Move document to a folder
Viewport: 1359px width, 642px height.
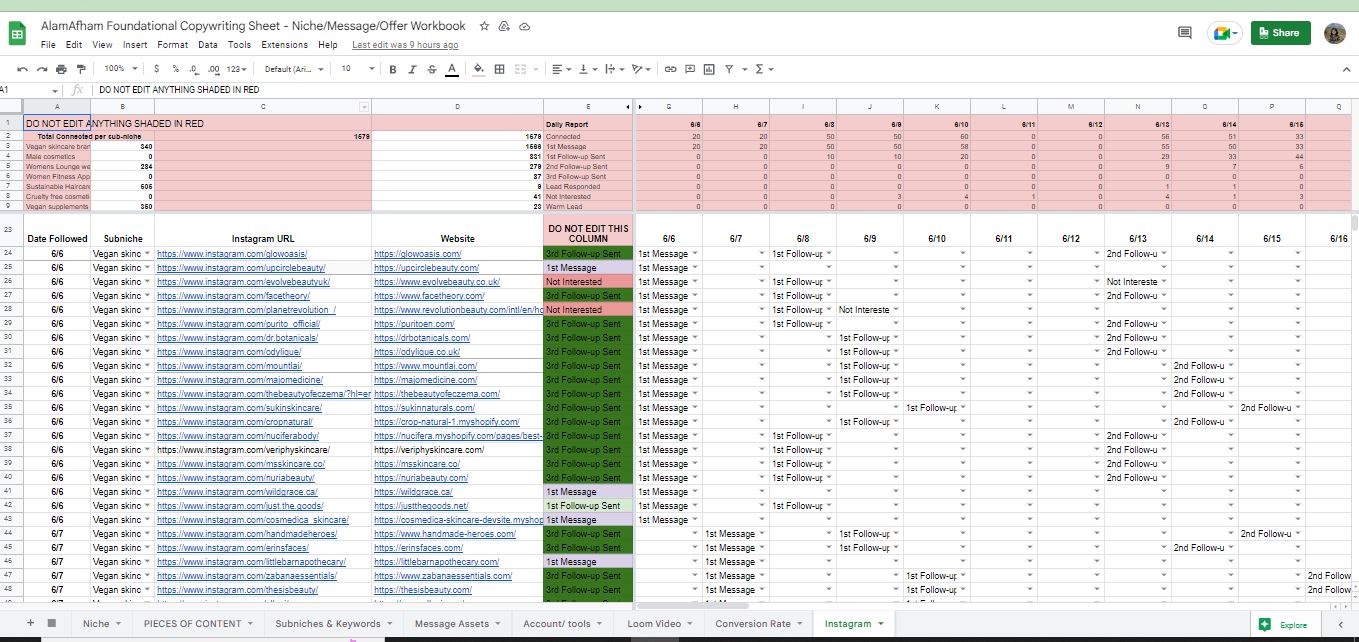(505, 26)
